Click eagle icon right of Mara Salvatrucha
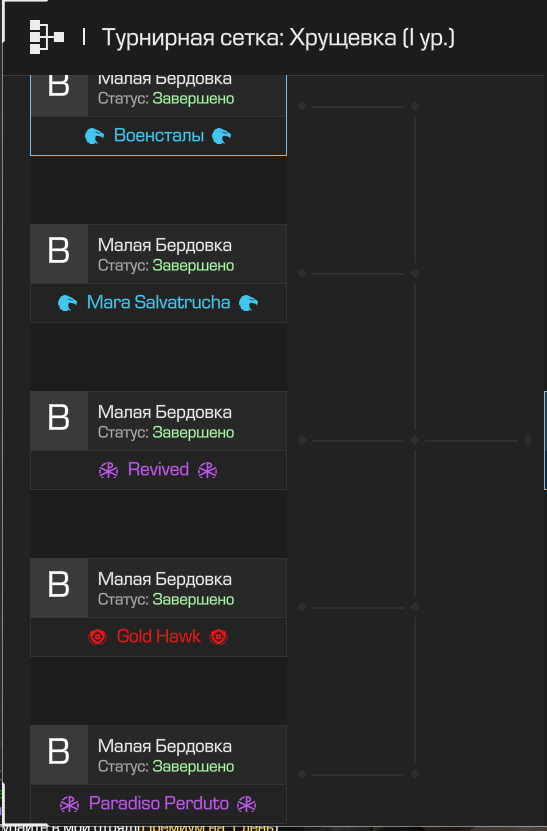The height and width of the screenshot is (831, 547). (249, 303)
